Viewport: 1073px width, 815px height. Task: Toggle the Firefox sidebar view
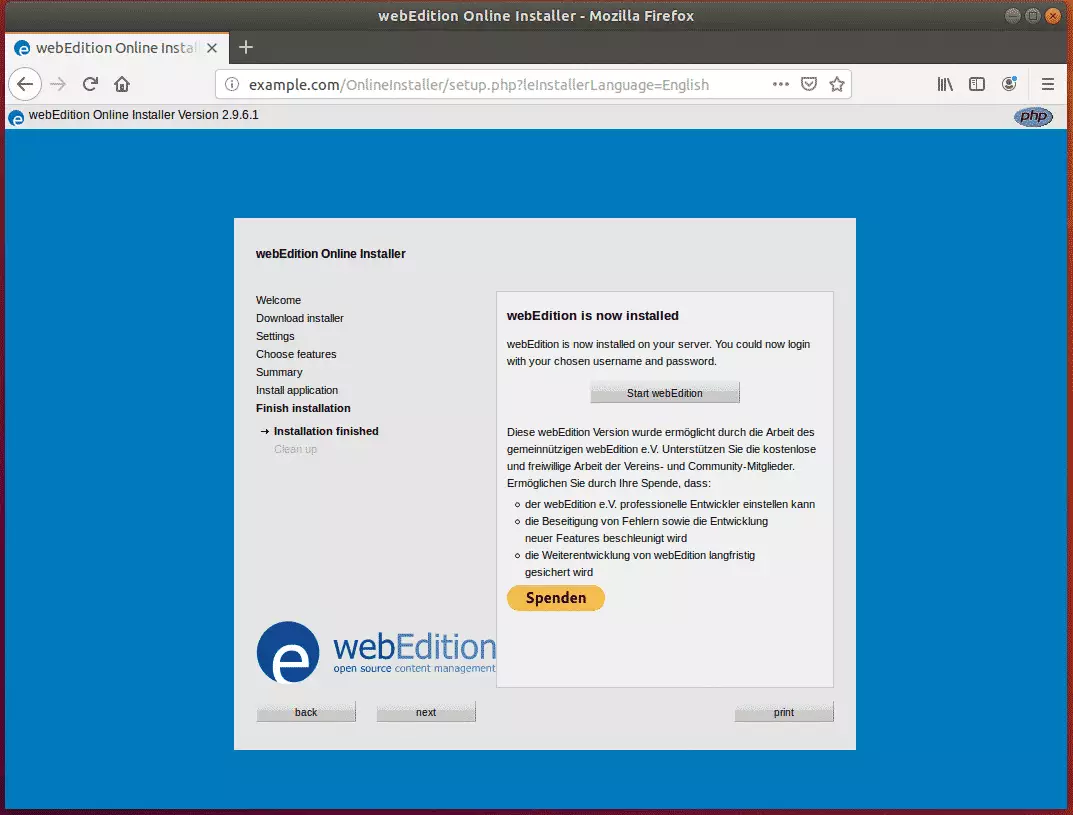pyautogui.click(x=977, y=84)
